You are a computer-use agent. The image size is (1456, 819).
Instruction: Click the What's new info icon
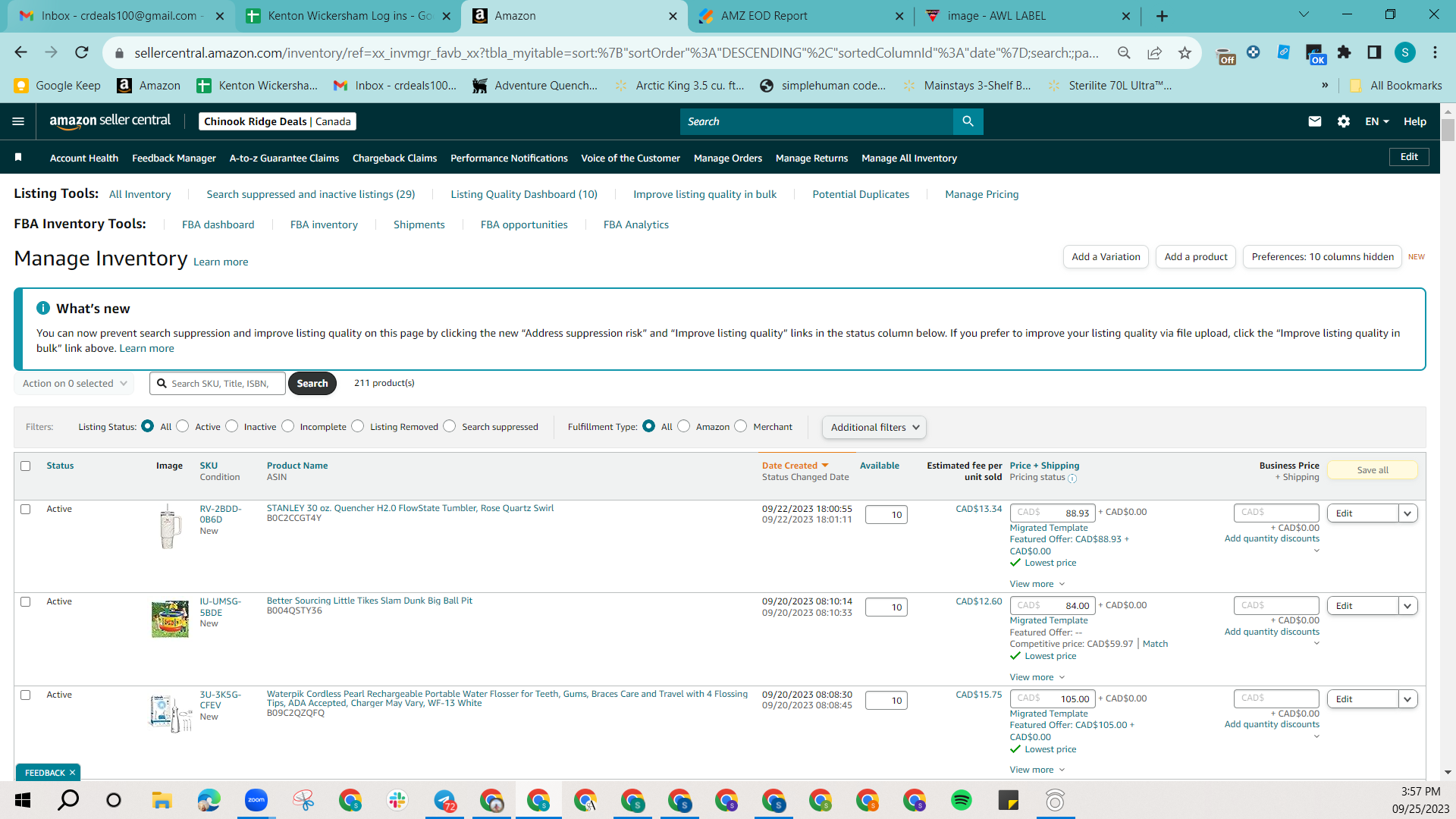[x=43, y=308]
